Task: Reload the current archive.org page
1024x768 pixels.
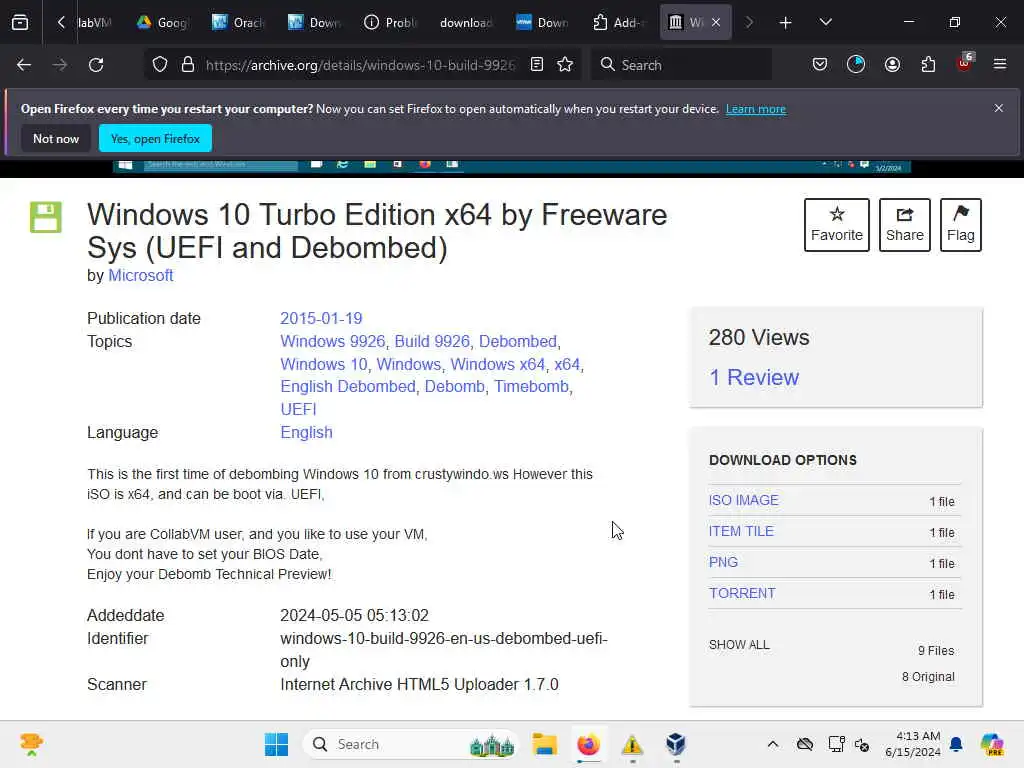Action: click(96, 65)
